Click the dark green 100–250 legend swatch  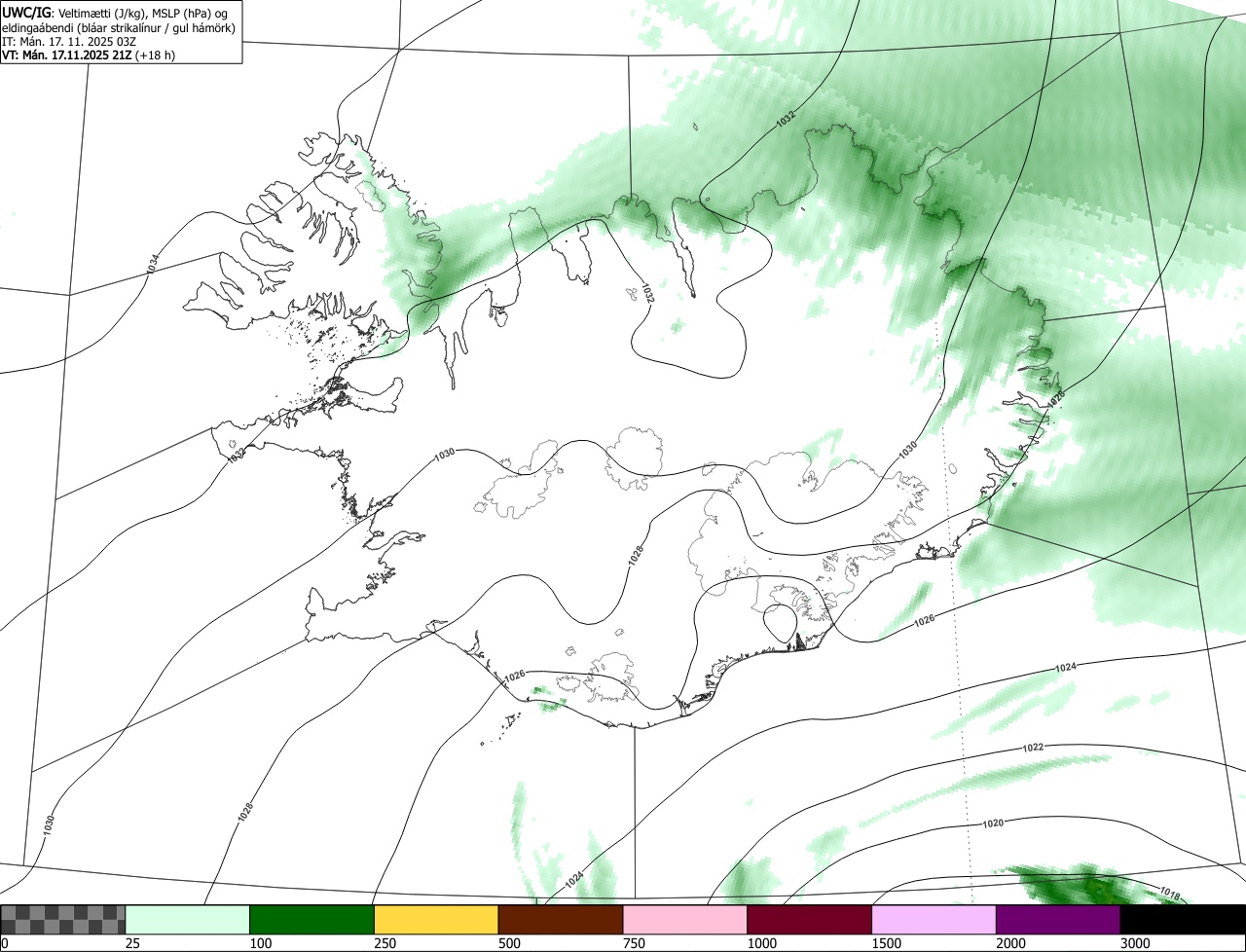click(312, 920)
